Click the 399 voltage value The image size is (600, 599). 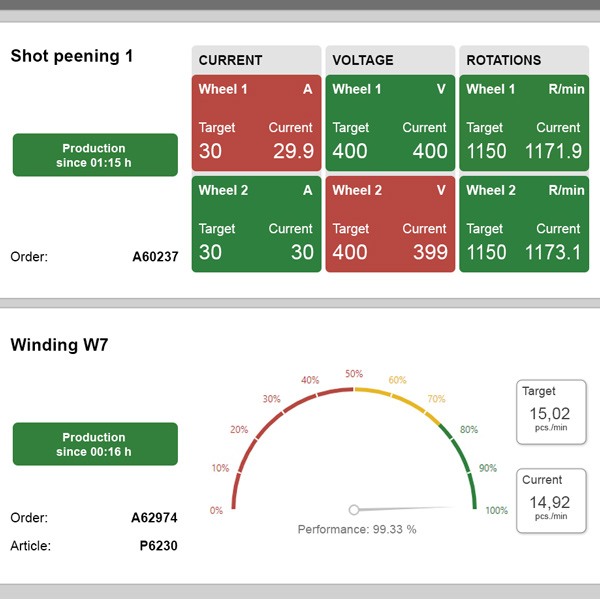[430, 252]
